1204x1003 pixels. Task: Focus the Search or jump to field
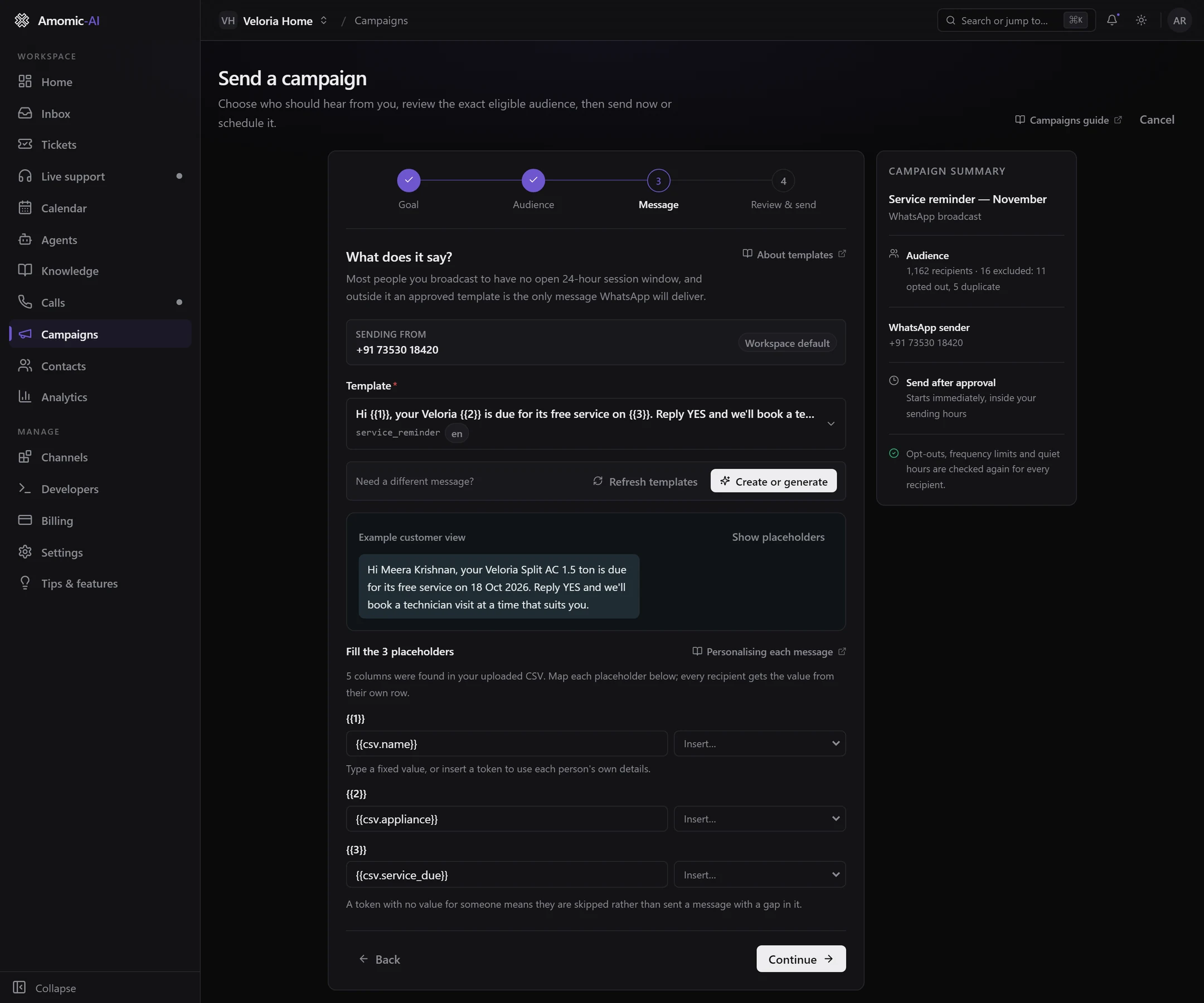[x=1016, y=21]
